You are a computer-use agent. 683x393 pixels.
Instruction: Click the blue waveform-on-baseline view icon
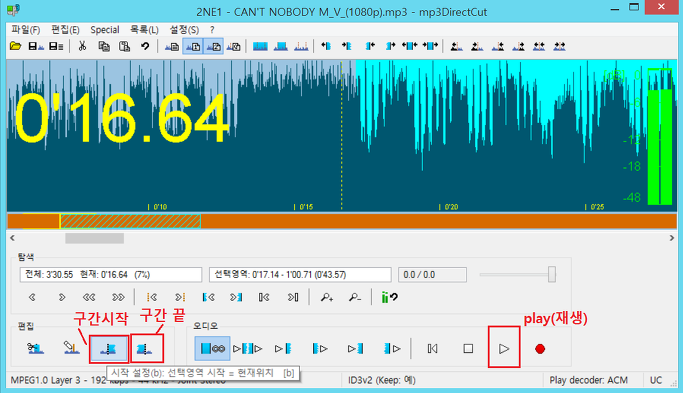(281, 46)
